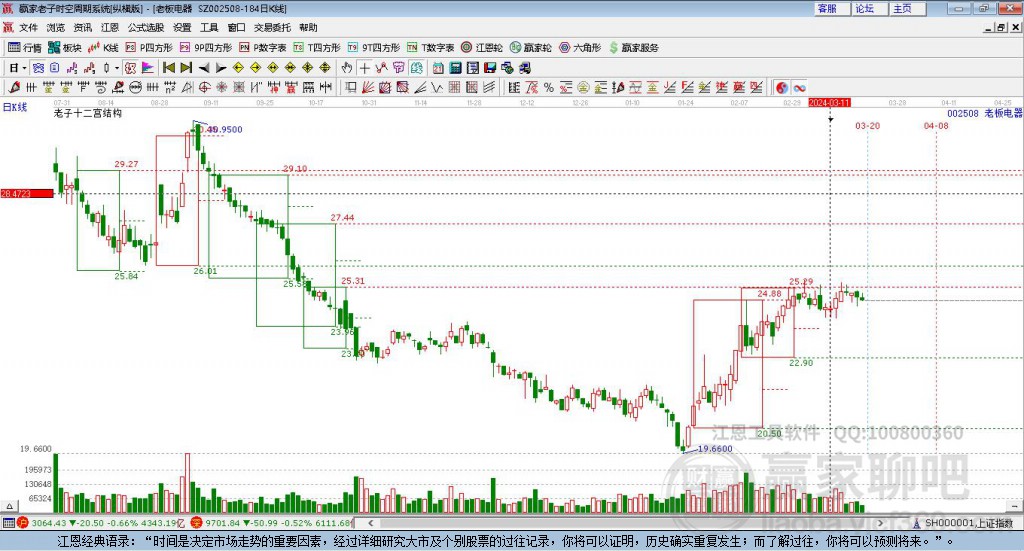Select the parallel lines tool

click(489, 87)
